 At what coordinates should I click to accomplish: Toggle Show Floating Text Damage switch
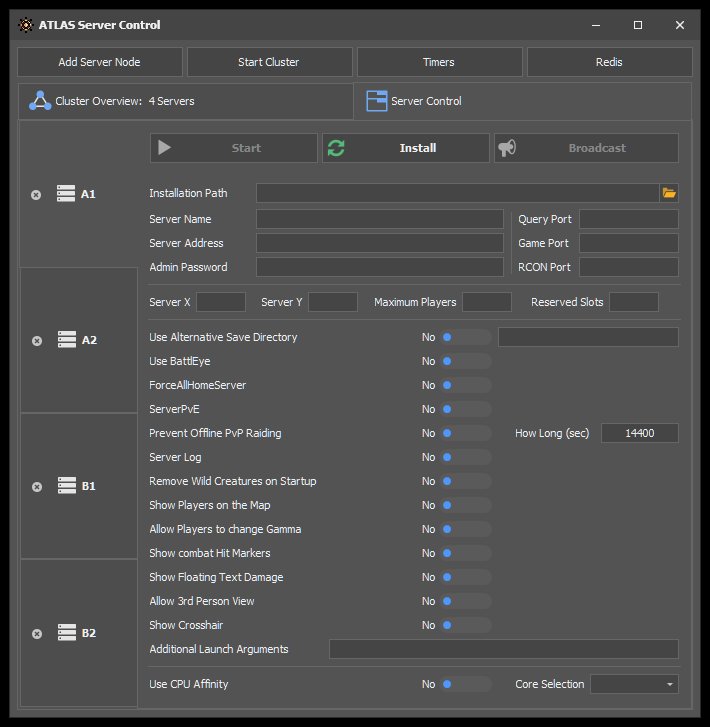pyautogui.click(x=466, y=577)
